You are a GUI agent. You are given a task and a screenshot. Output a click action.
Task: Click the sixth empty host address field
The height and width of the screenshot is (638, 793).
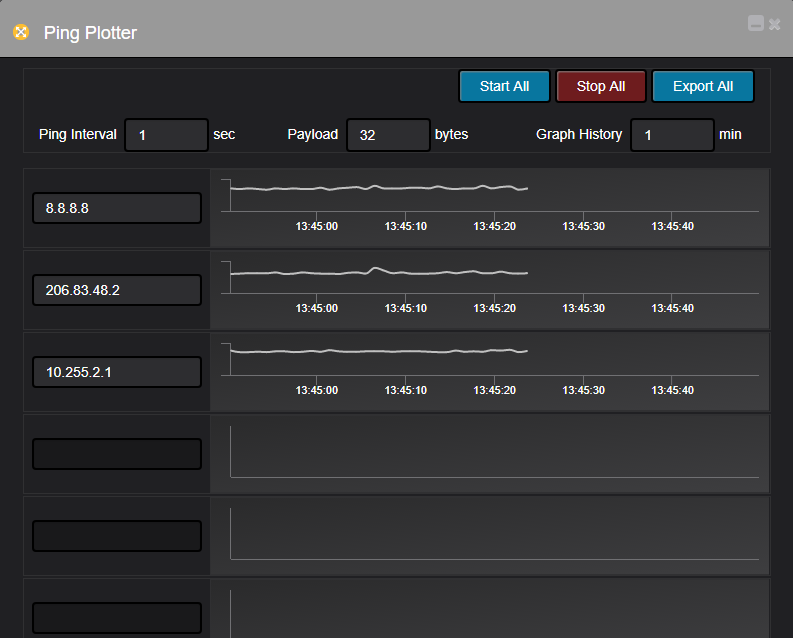(x=117, y=618)
